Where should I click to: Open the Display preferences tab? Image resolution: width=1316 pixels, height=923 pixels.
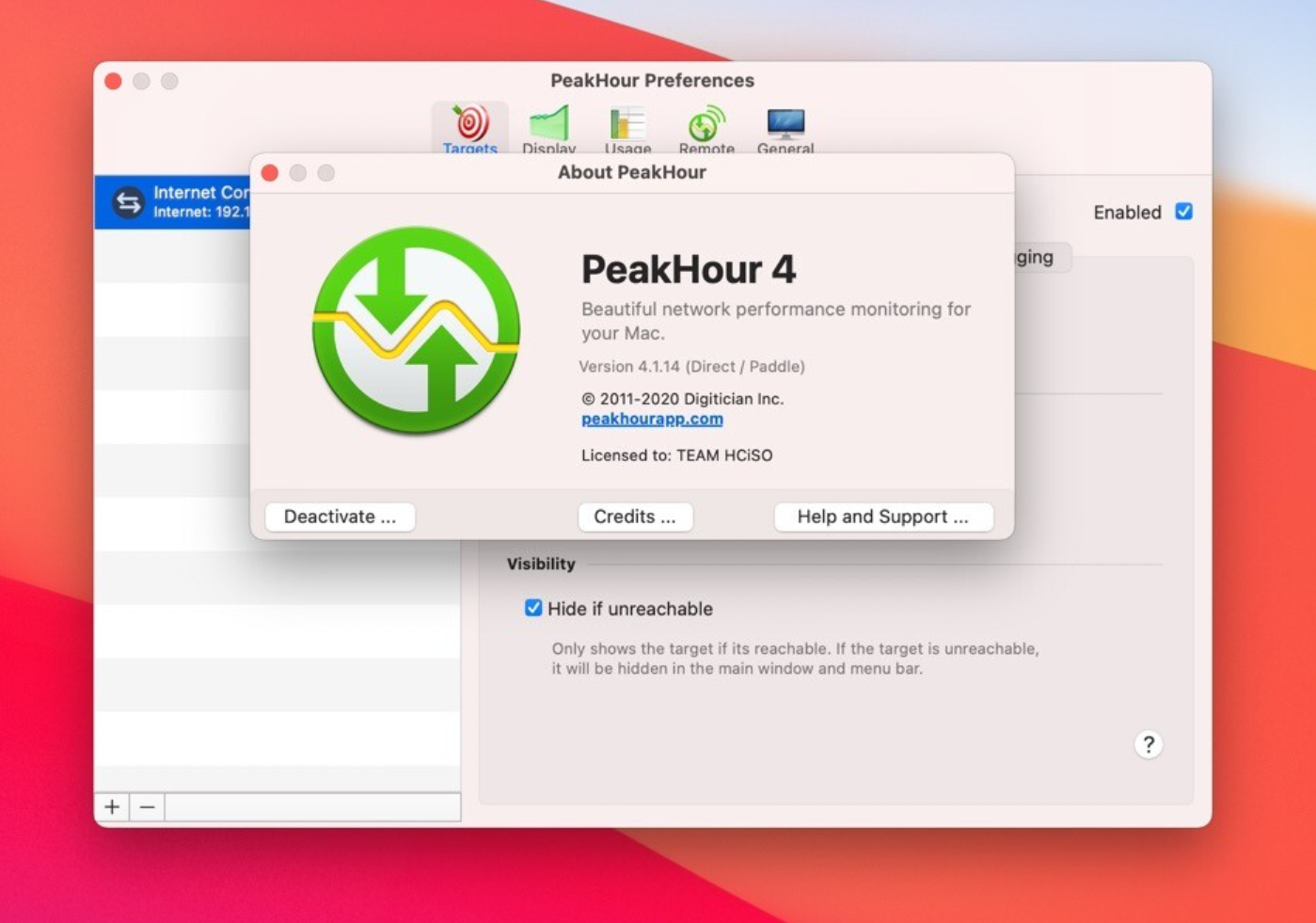549,128
